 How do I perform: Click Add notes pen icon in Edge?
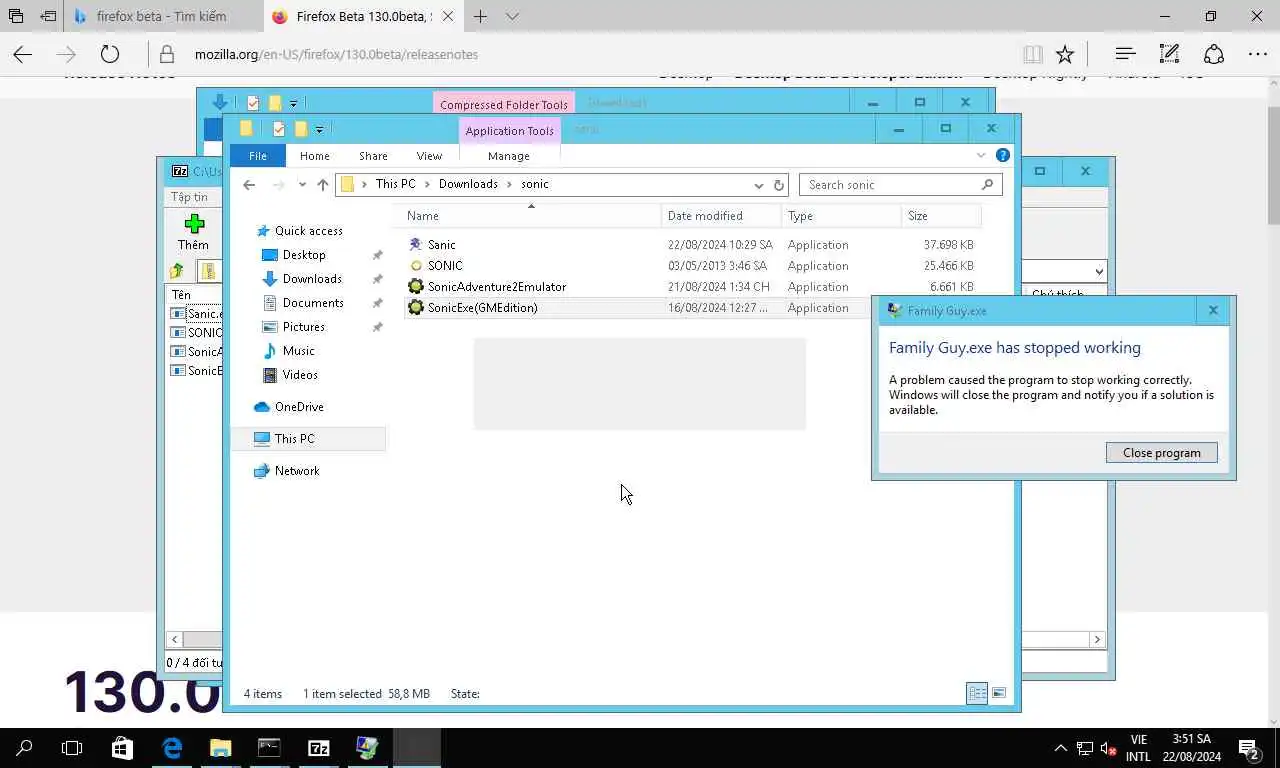click(1169, 54)
